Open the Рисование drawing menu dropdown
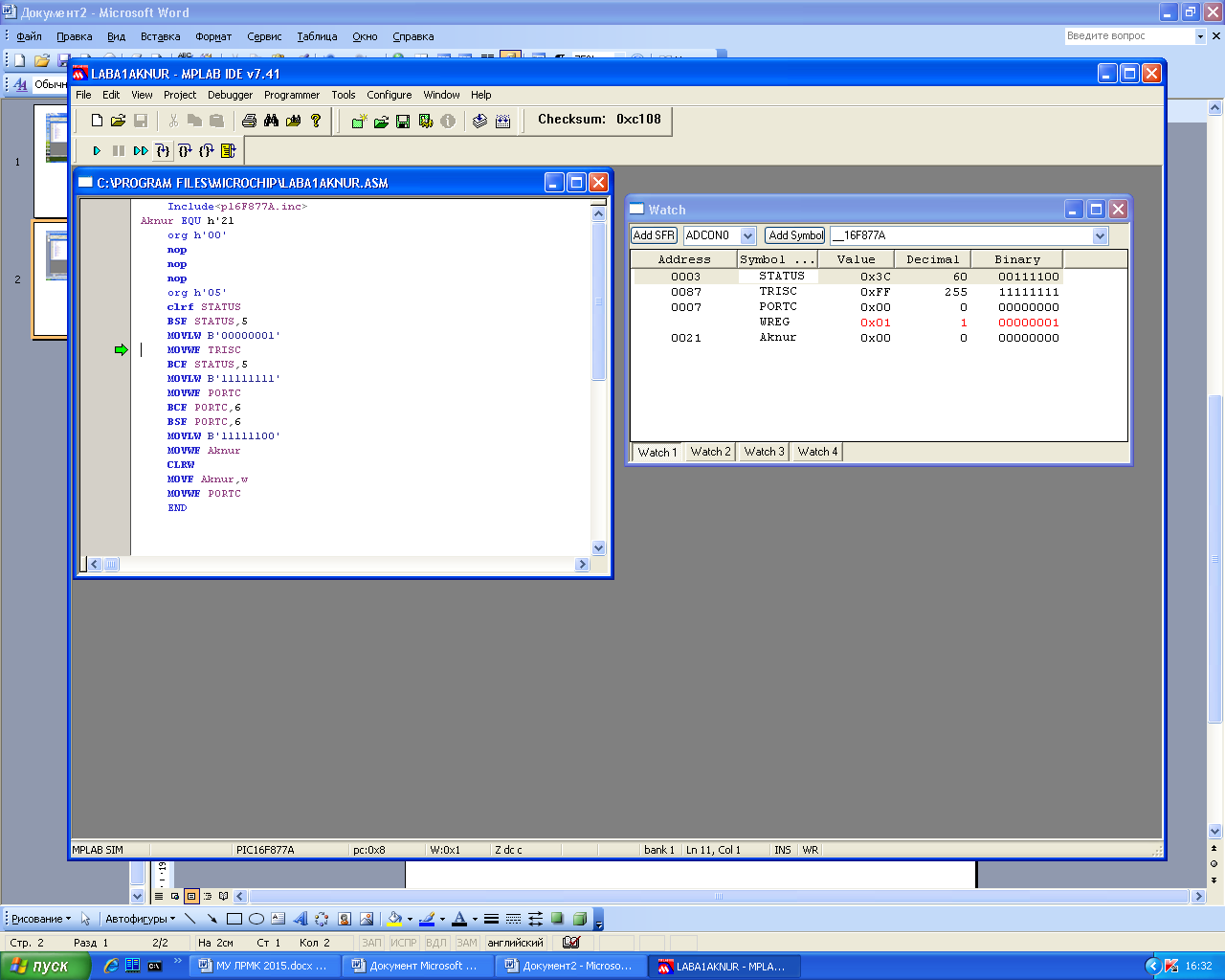1225x980 pixels. tap(40, 919)
